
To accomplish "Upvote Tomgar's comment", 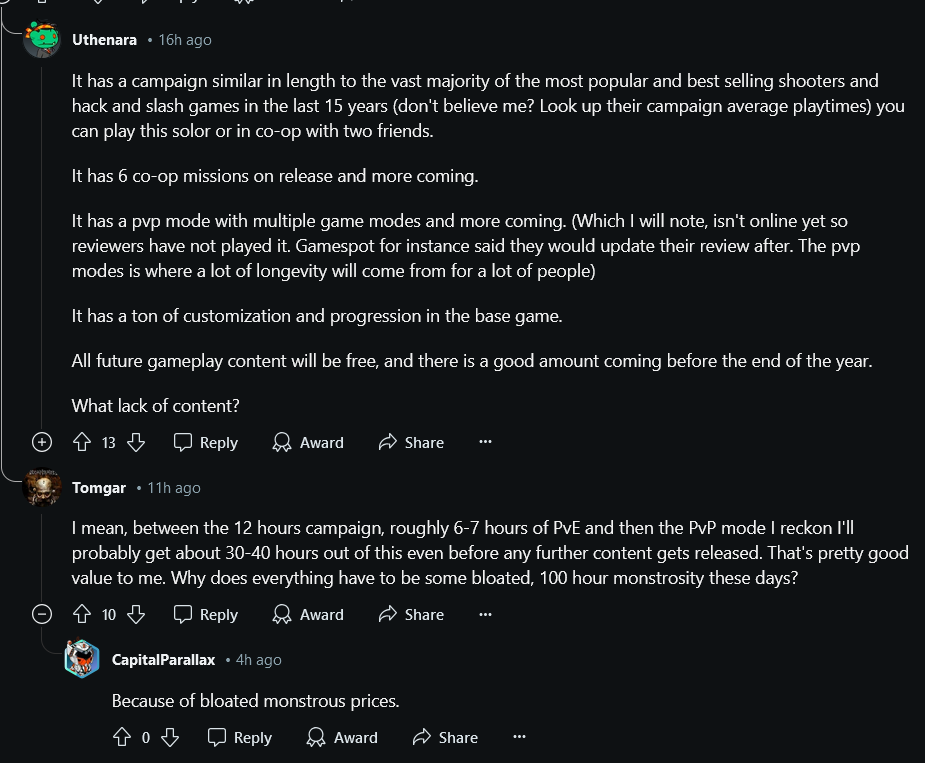I will 83,614.
